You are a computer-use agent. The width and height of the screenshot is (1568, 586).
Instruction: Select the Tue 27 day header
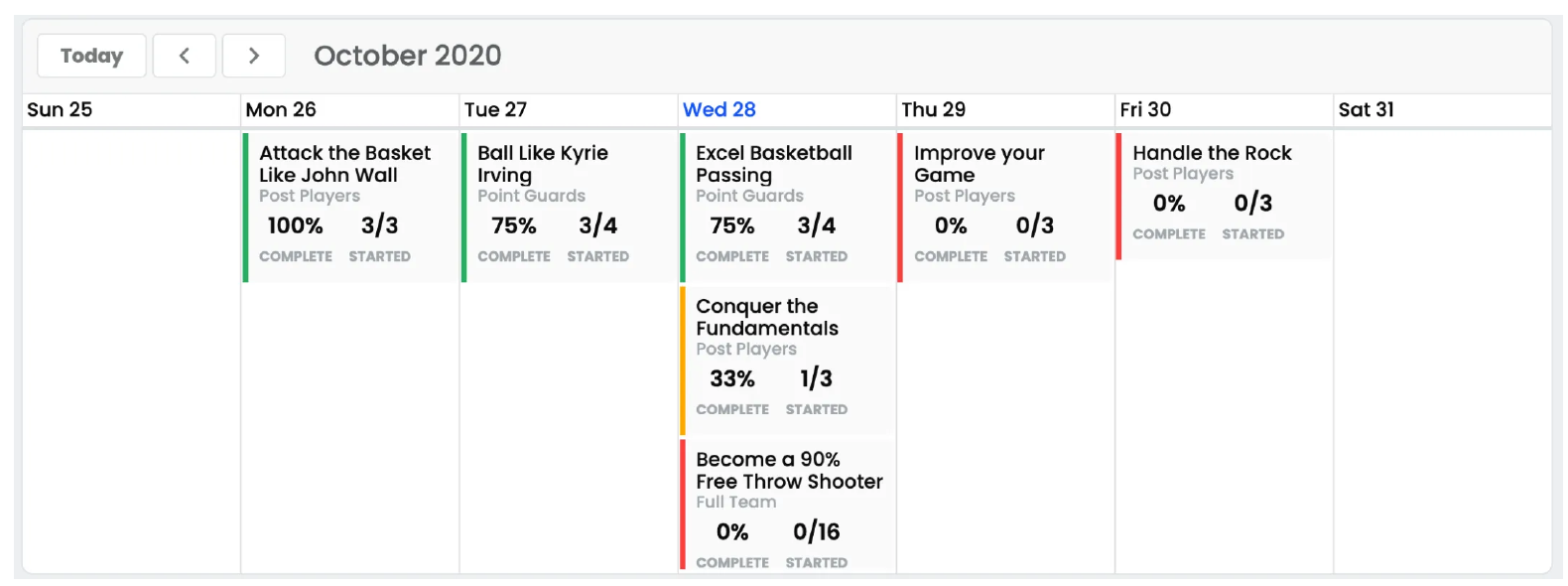(x=495, y=109)
